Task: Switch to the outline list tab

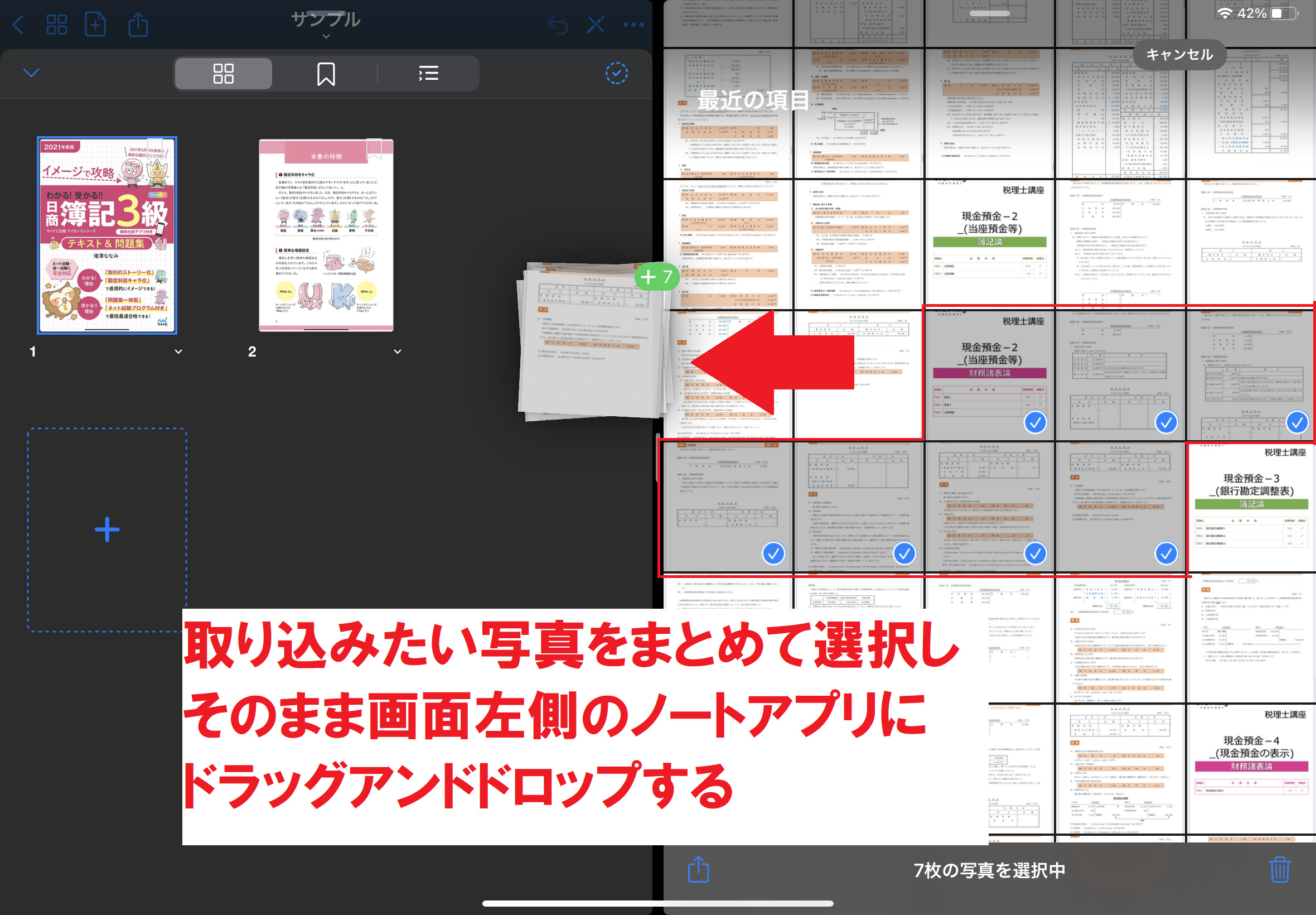Action: click(428, 74)
